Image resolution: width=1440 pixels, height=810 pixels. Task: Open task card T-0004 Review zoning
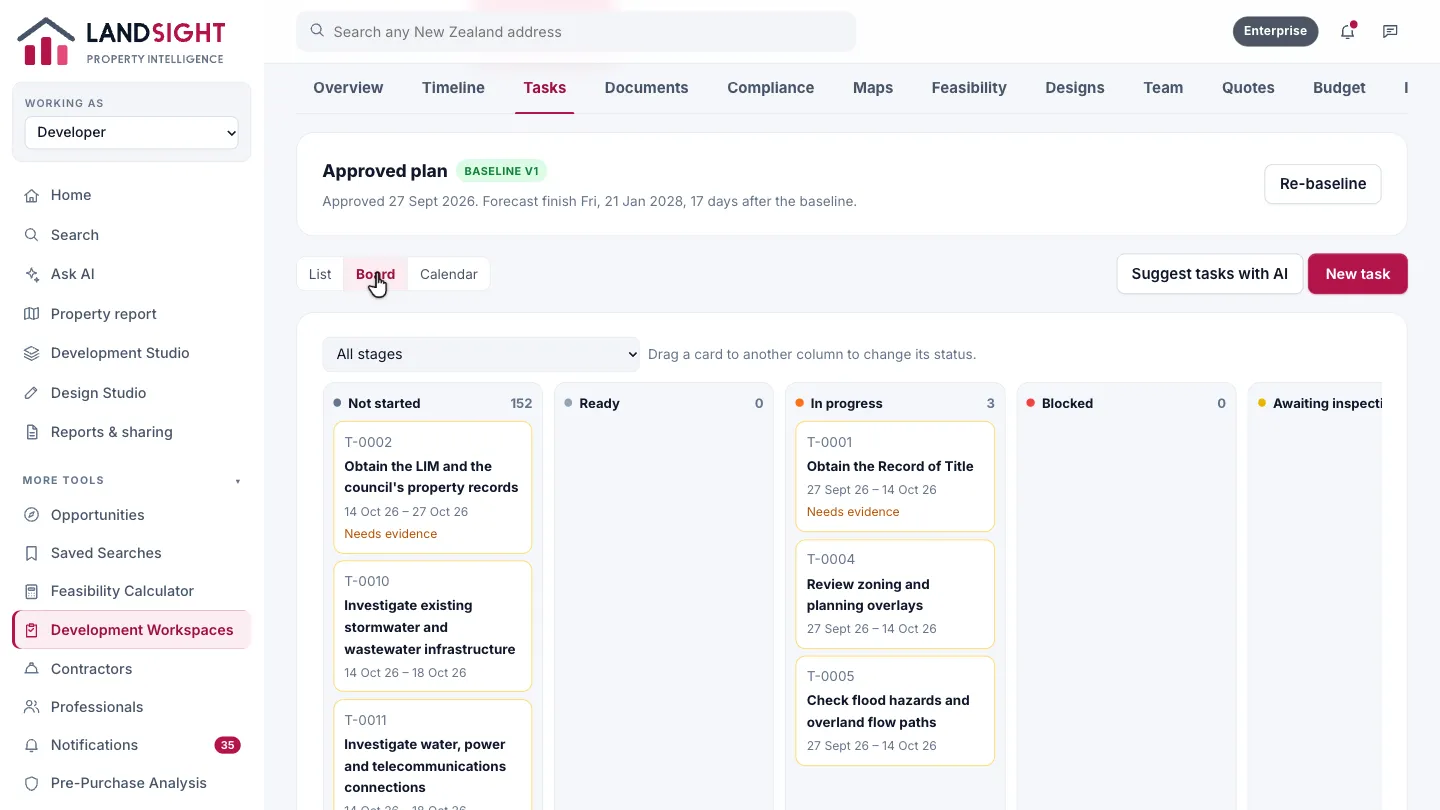click(895, 594)
